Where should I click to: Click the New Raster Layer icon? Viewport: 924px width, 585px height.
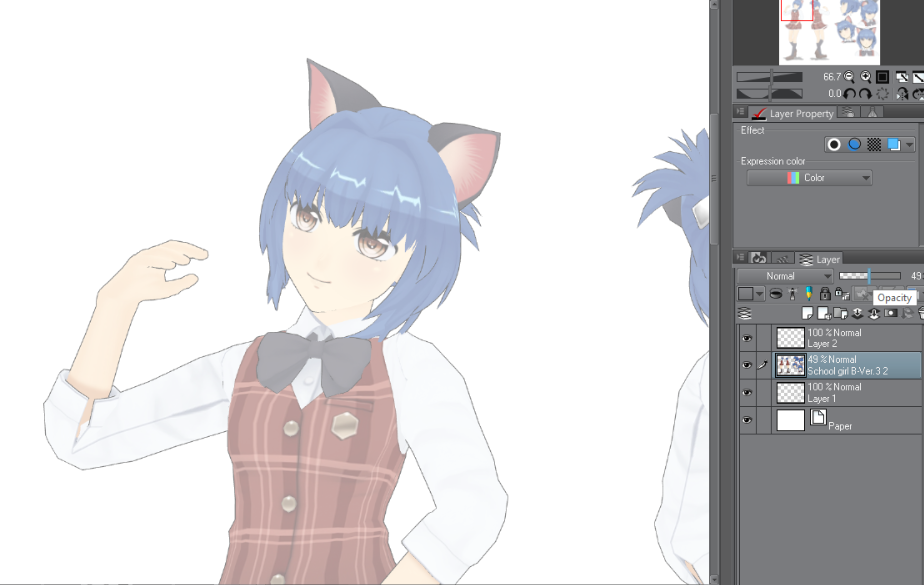[x=807, y=313]
